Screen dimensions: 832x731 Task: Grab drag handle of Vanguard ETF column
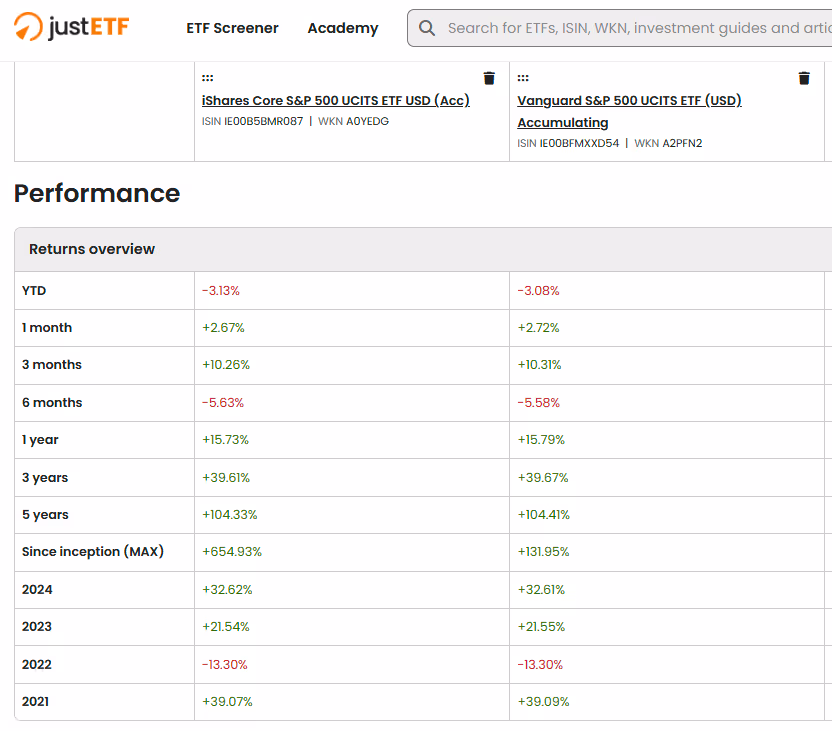[523, 78]
